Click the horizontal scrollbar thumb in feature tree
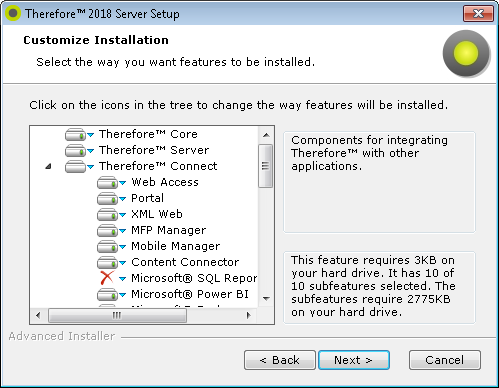 click(x=117, y=315)
